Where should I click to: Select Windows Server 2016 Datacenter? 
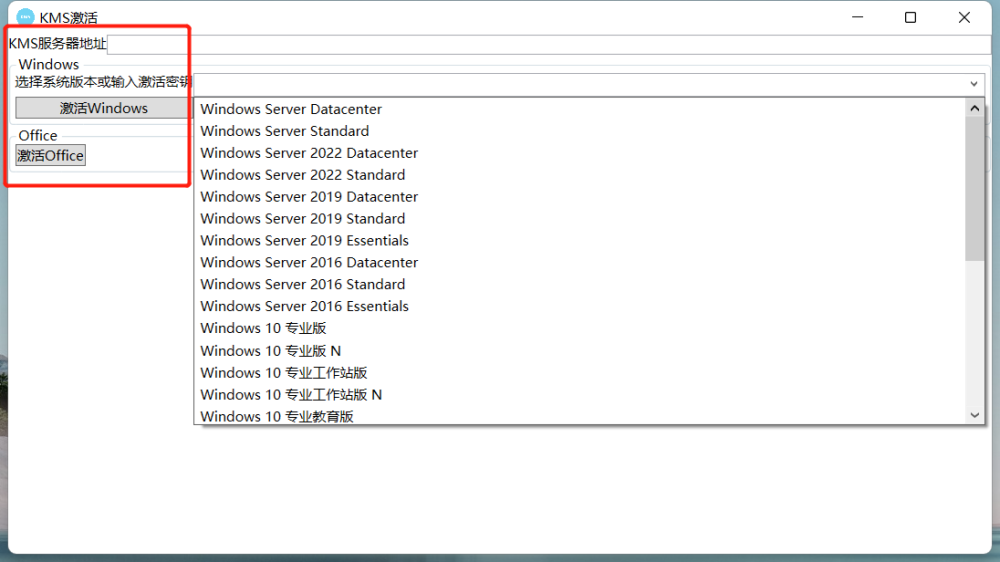(580, 262)
